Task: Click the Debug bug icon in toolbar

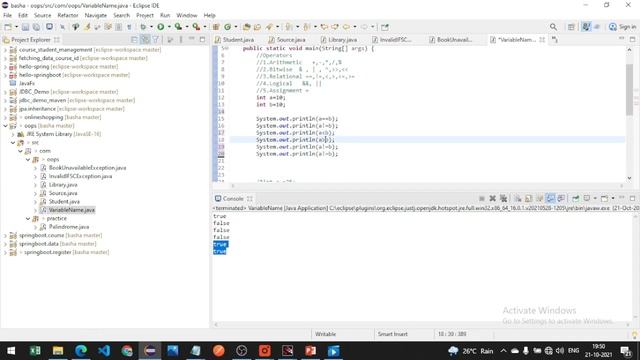Action: 143,27
